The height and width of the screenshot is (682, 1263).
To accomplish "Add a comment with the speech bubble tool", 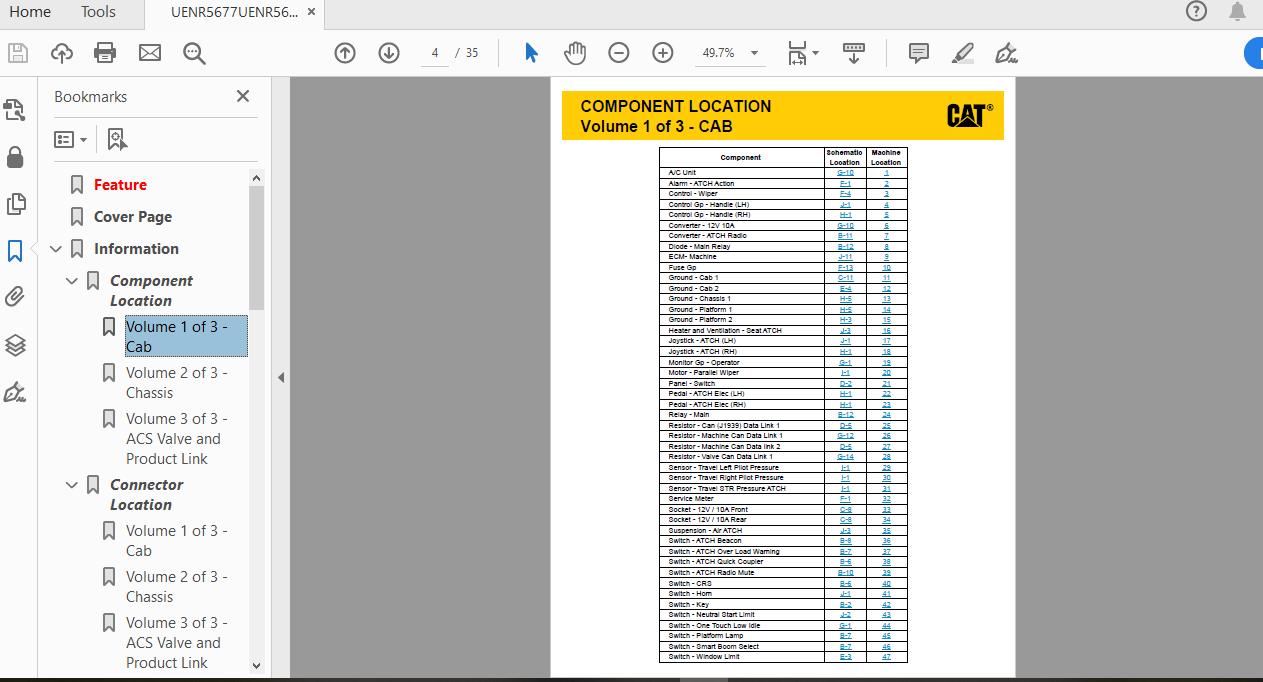I will (919, 53).
